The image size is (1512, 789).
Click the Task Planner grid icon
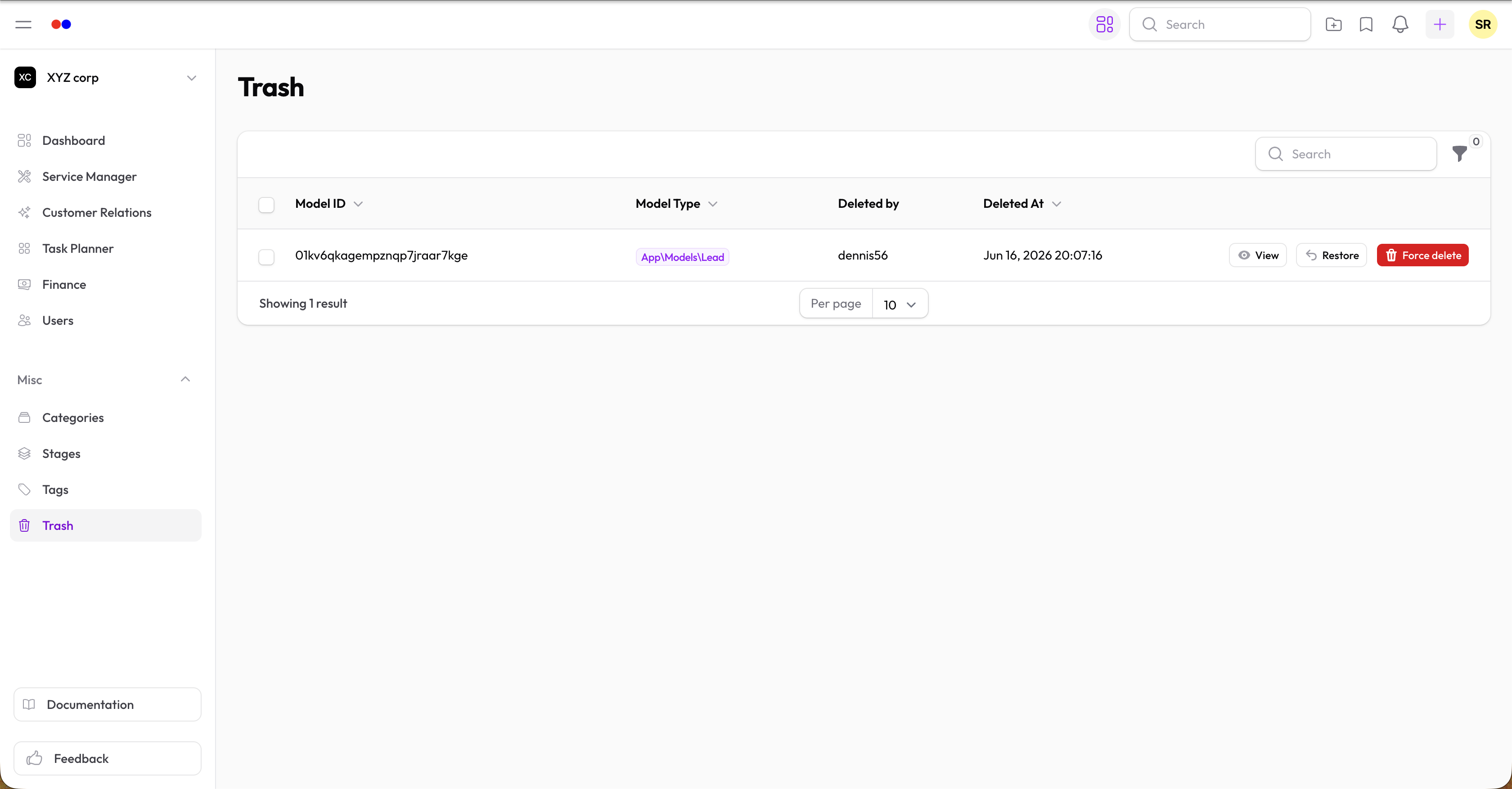(x=24, y=249)
